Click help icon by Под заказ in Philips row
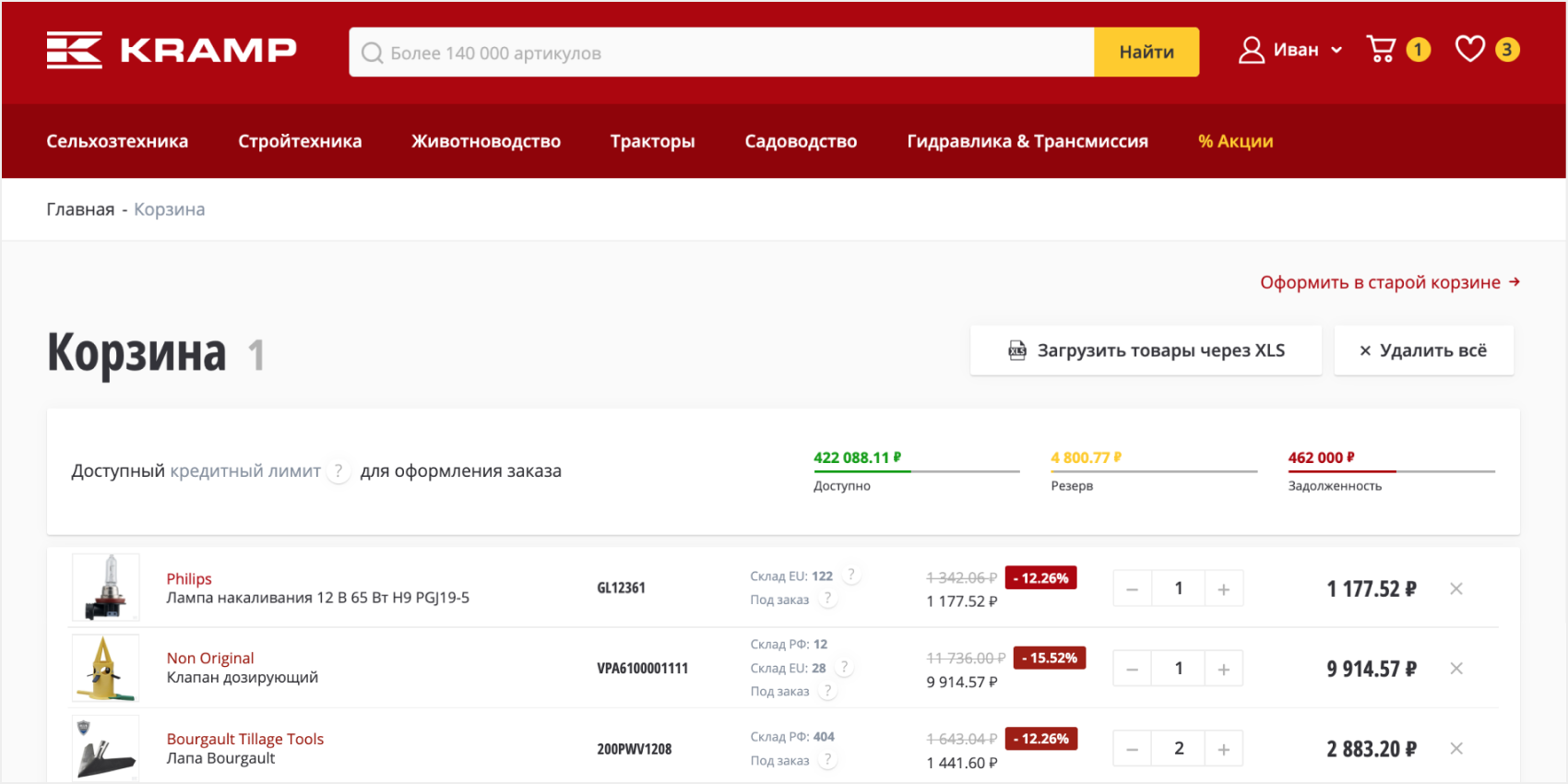The width and height of the screenshot is (1568, 784). [x=827, y=599]
